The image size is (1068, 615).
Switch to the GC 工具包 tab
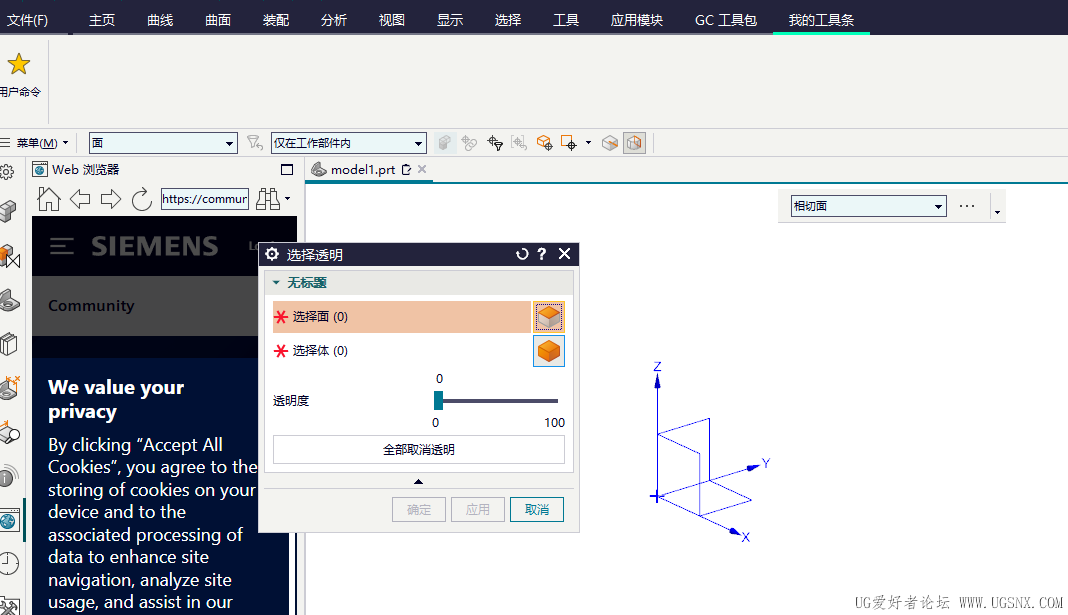click(x=726, y=20)
